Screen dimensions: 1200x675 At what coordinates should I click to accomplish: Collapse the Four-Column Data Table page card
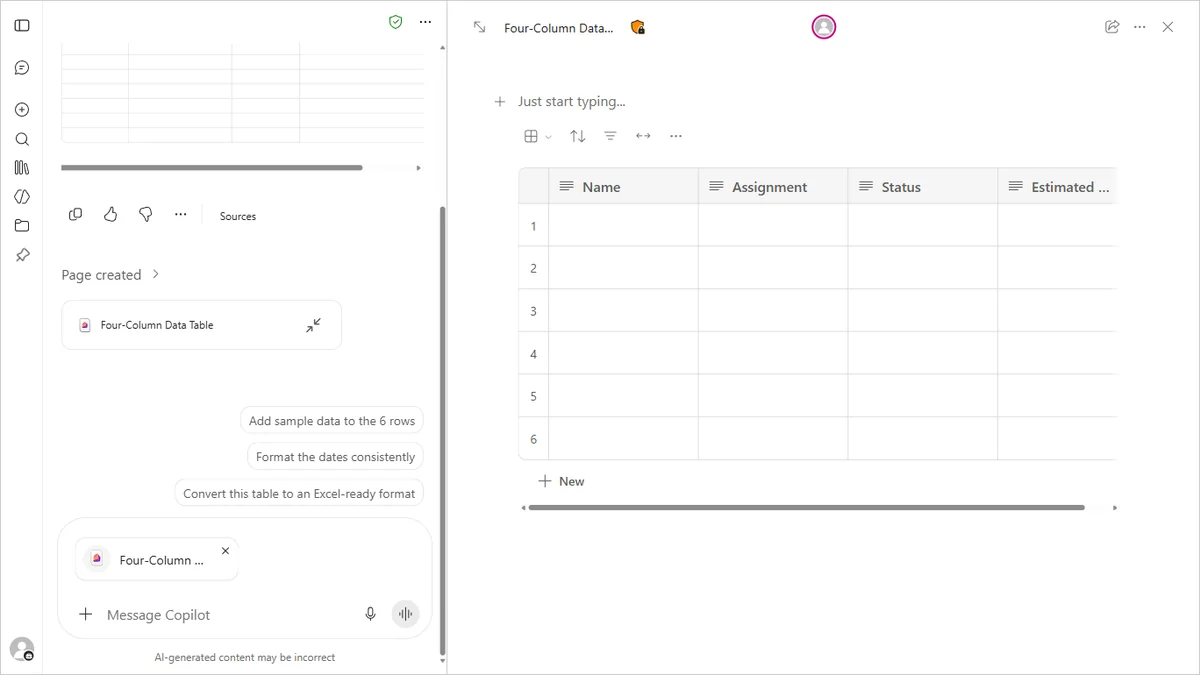[314, 325]
